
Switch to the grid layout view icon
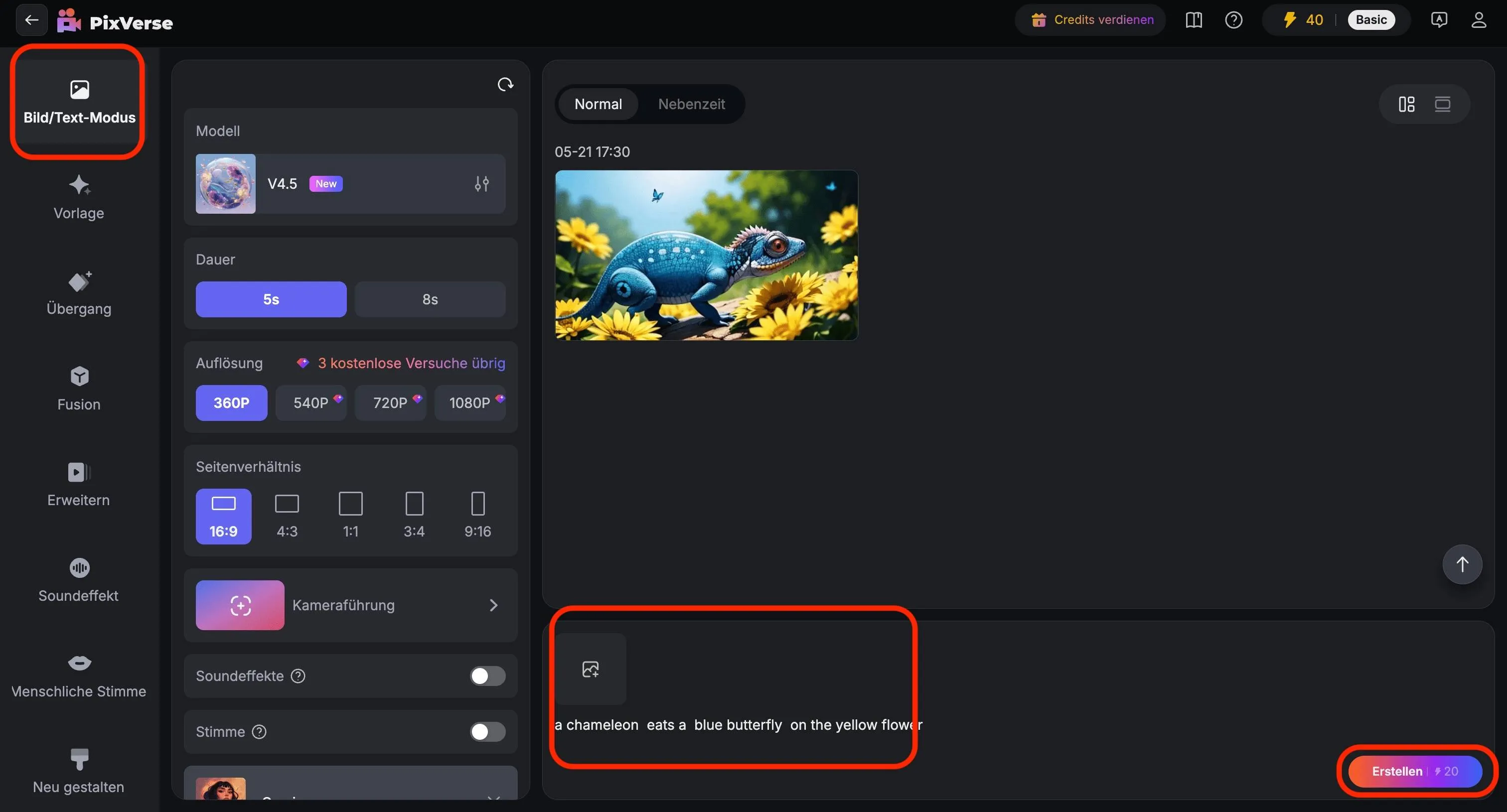pos(1406,104)
